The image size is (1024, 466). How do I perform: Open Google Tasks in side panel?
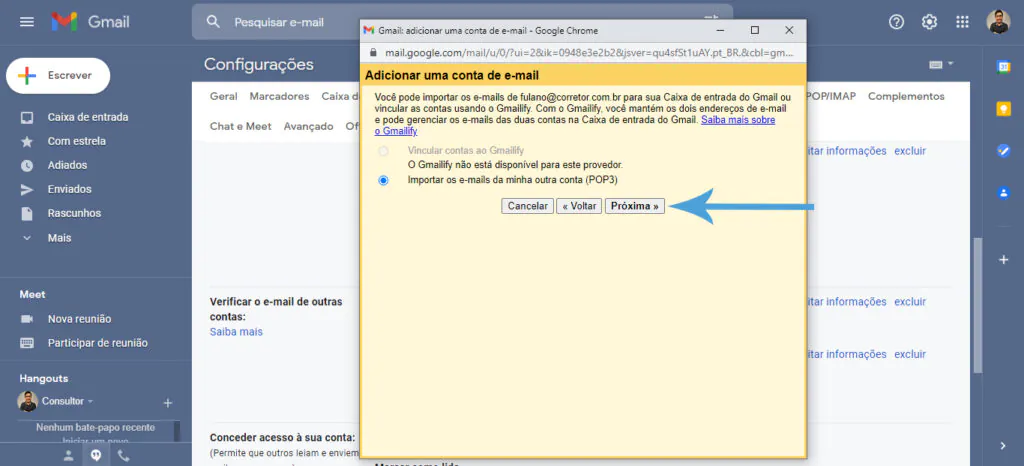point(1003,151)
